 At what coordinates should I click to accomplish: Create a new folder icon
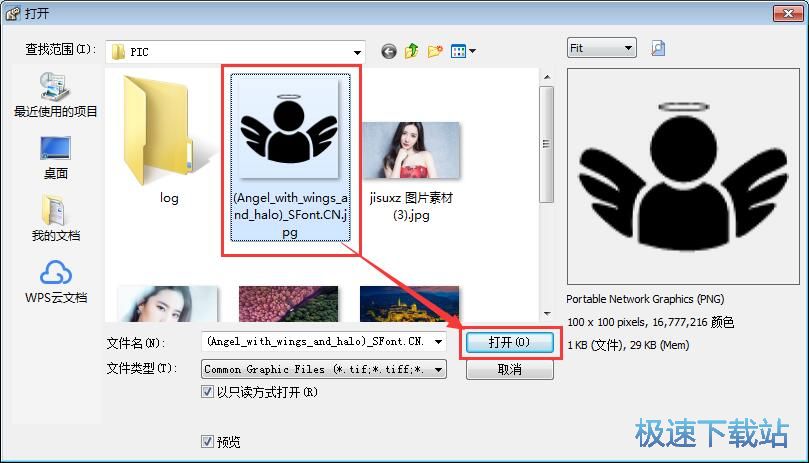click(435, 51)
